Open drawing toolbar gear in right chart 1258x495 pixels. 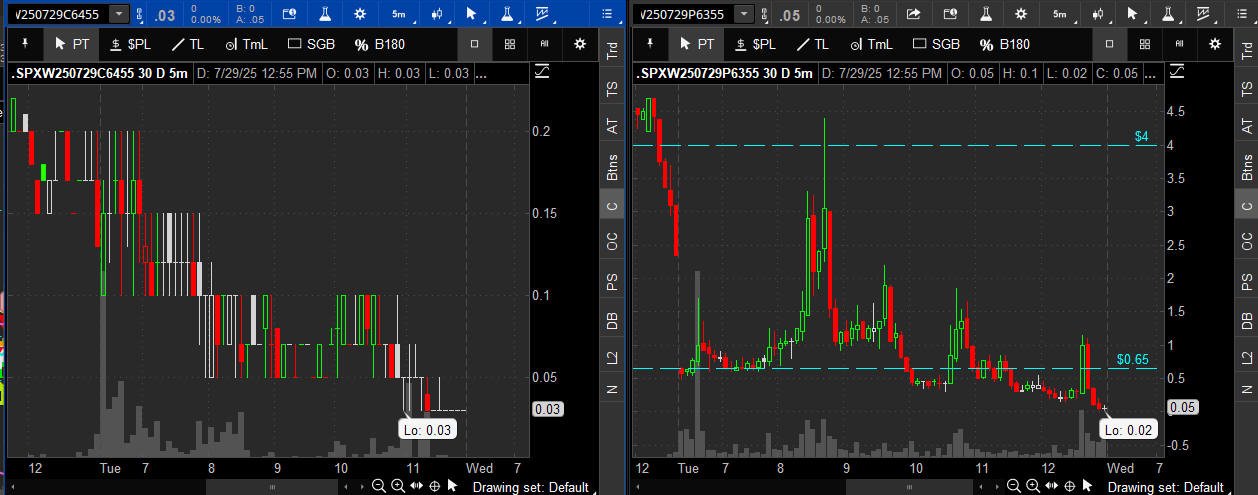coord(1215,44)
